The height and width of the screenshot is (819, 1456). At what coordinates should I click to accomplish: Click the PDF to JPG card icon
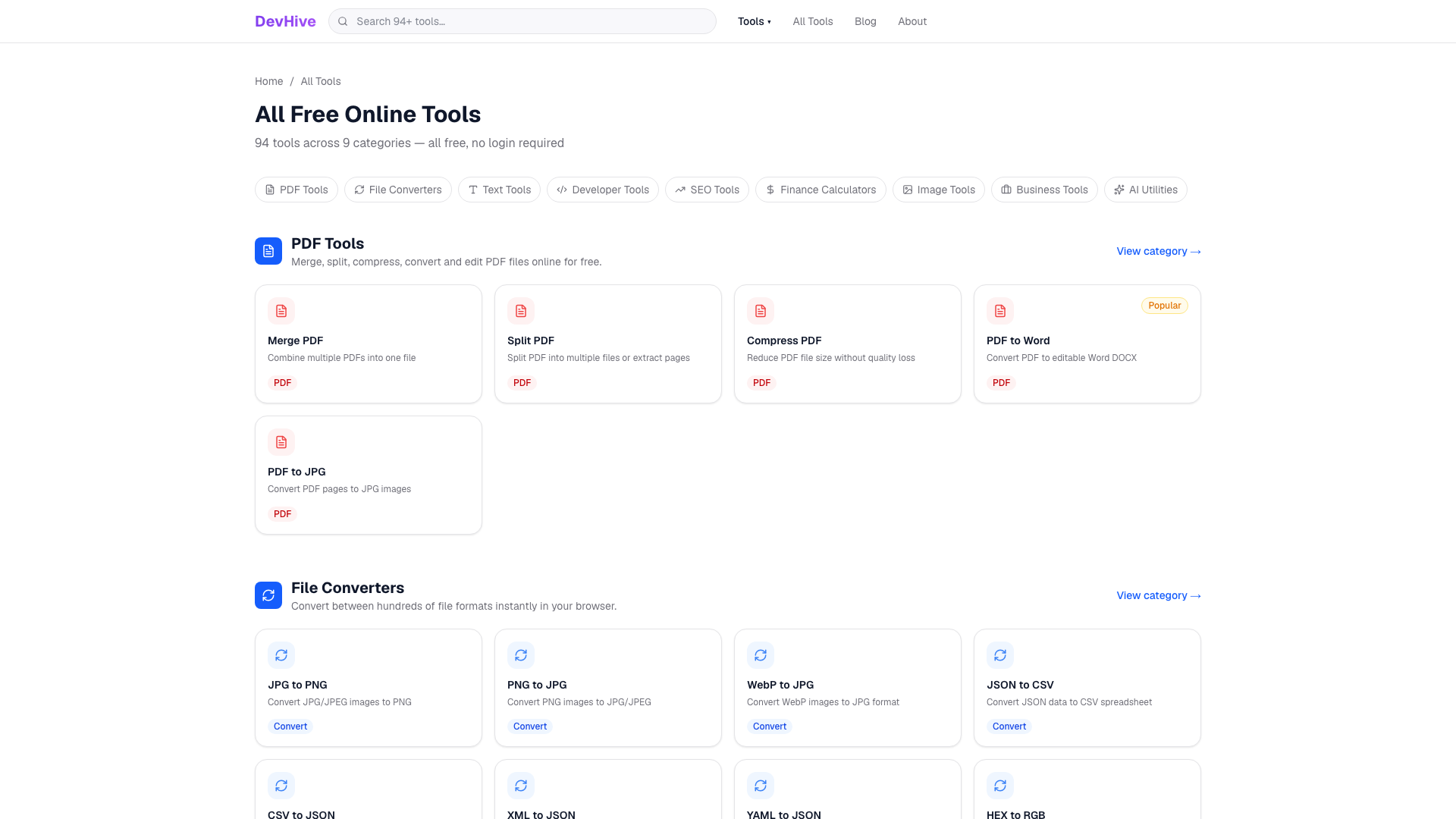[x=281, y=442]
